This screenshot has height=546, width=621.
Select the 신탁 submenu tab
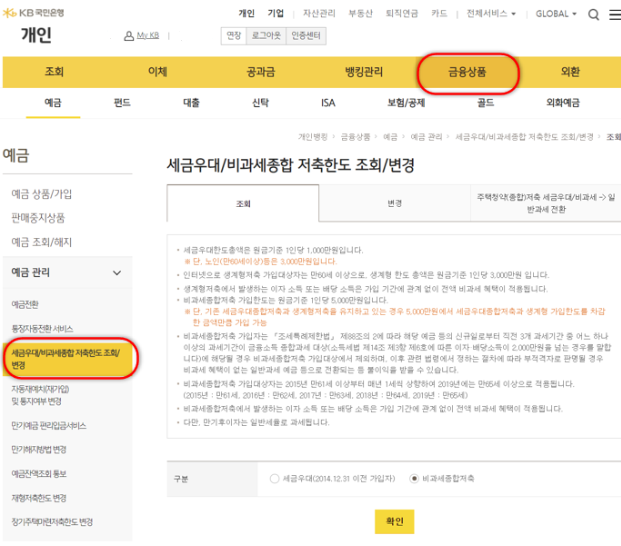pos(261,103)
